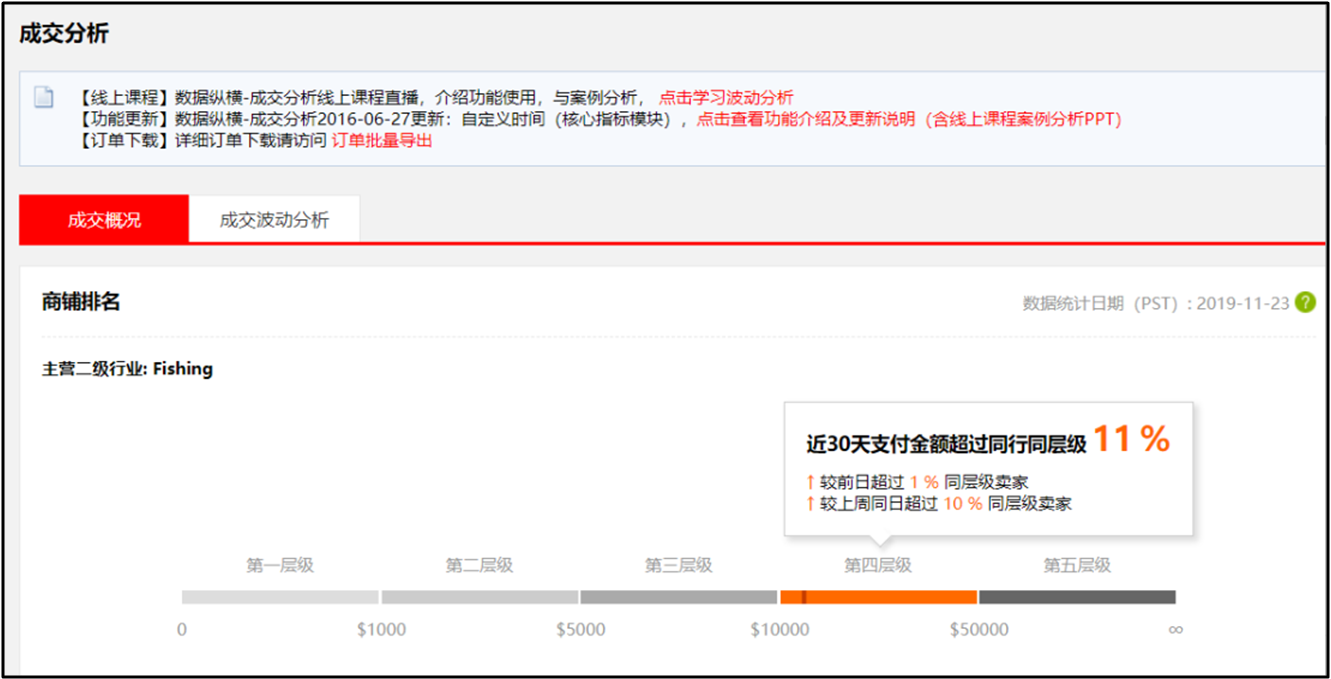The image size is (1331, 679).
Task: Click the 第三层级 gray bar segment
Action: point(678,597)
